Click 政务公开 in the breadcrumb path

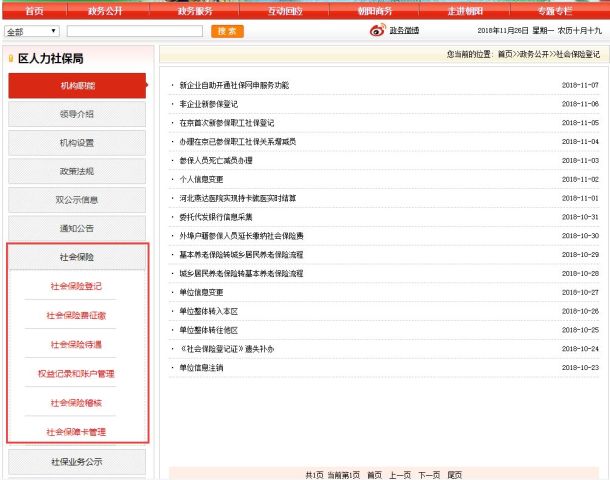[x=535, y=54]
